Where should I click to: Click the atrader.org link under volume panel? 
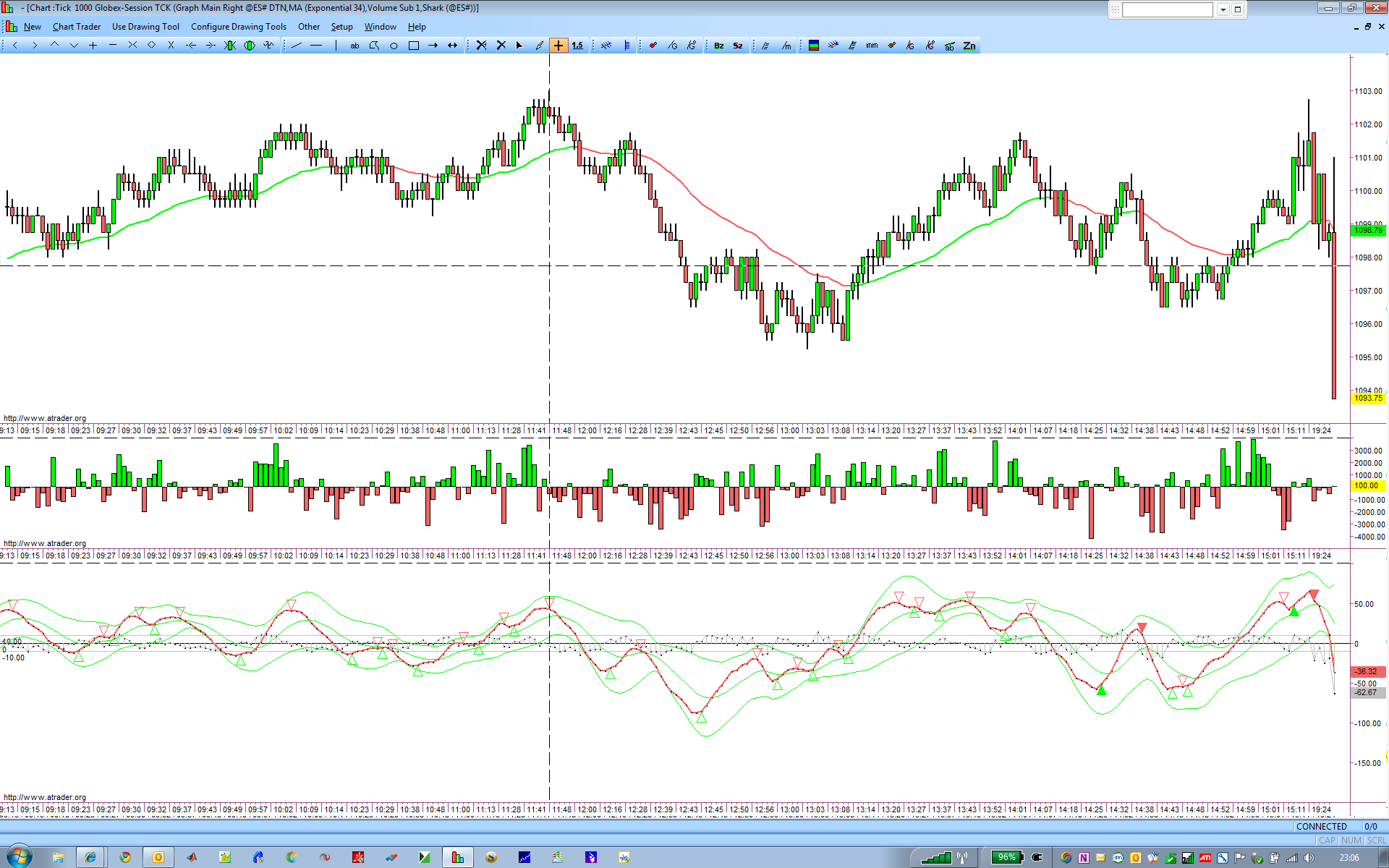point(45,543)
